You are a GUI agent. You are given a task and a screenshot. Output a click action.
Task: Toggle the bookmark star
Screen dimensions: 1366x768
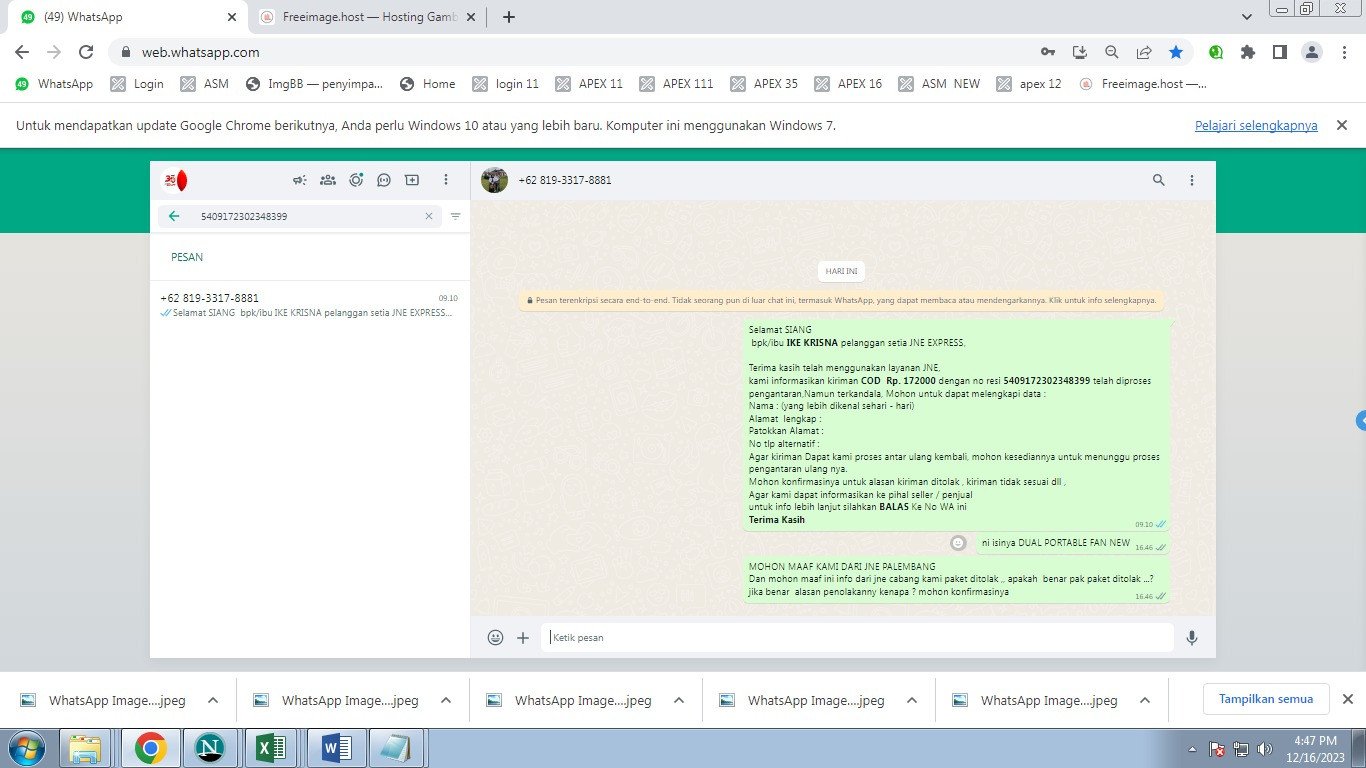pyautogui.click(x=1176, y=52)
